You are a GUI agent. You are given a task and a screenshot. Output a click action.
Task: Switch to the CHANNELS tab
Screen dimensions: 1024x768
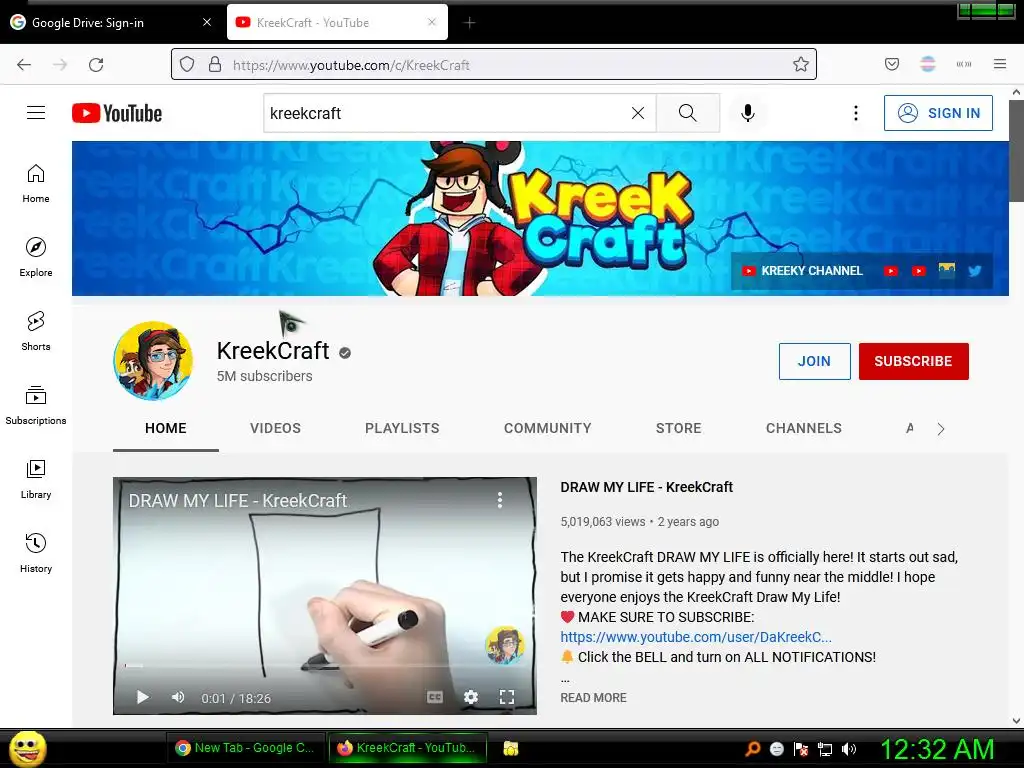click(x=804, y=428)
